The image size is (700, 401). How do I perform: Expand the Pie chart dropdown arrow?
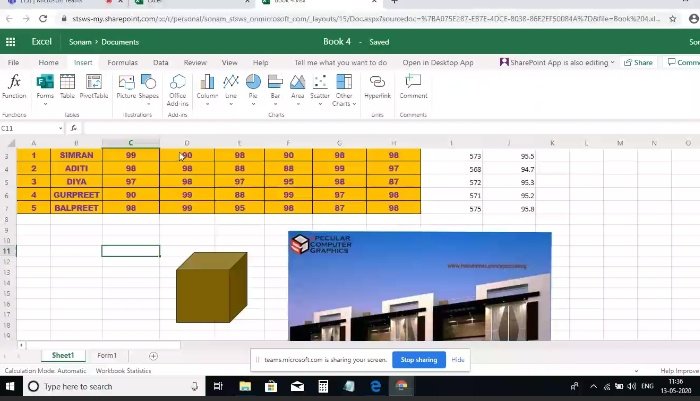click(253, 104)
